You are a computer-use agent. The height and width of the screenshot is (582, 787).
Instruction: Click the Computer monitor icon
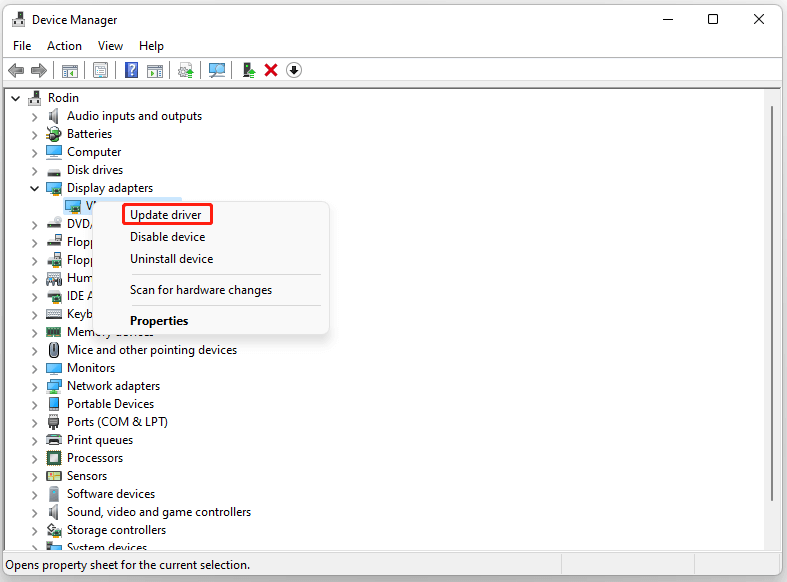pos(54,152)
